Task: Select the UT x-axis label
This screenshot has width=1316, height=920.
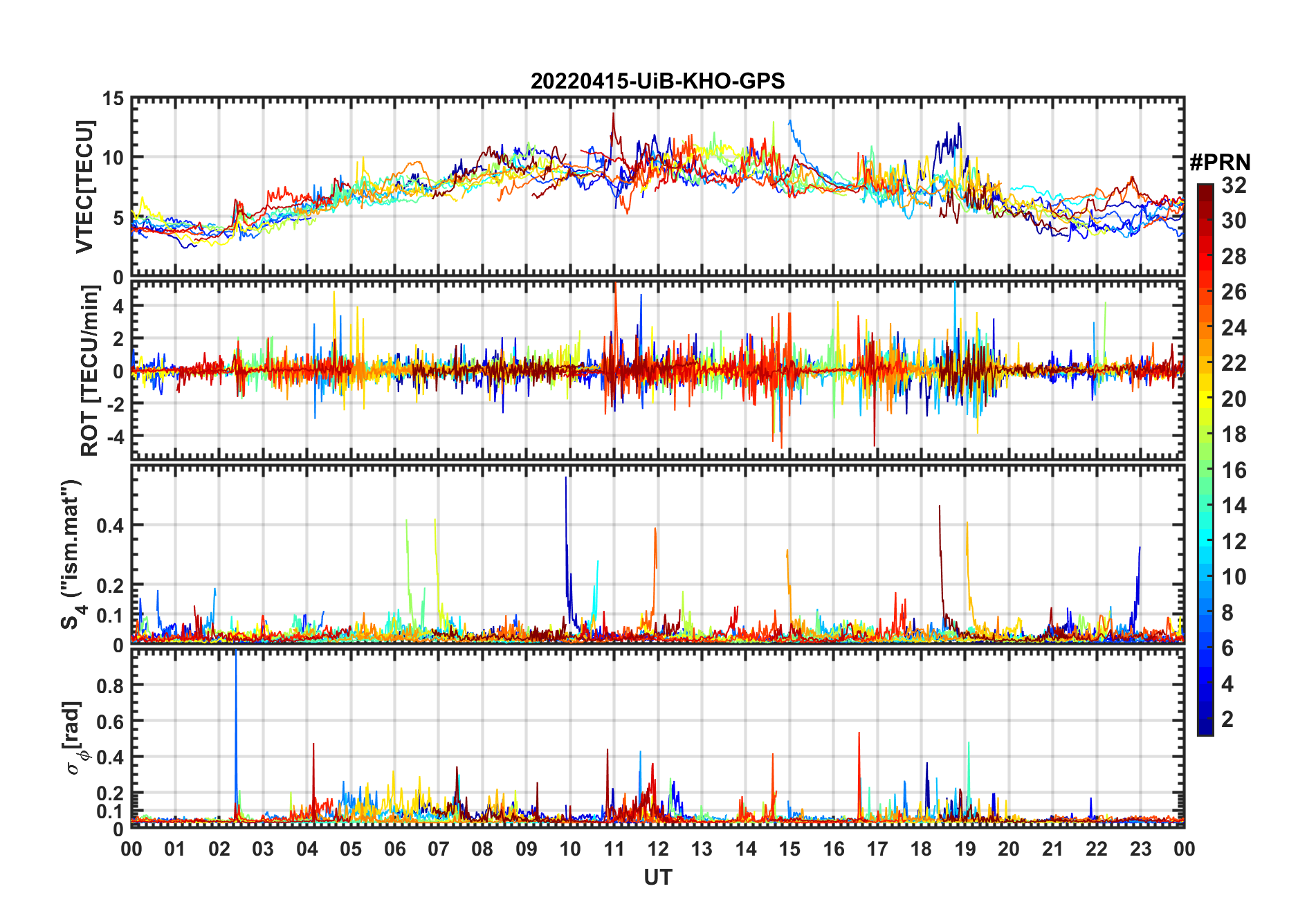Action: point(657,877)
